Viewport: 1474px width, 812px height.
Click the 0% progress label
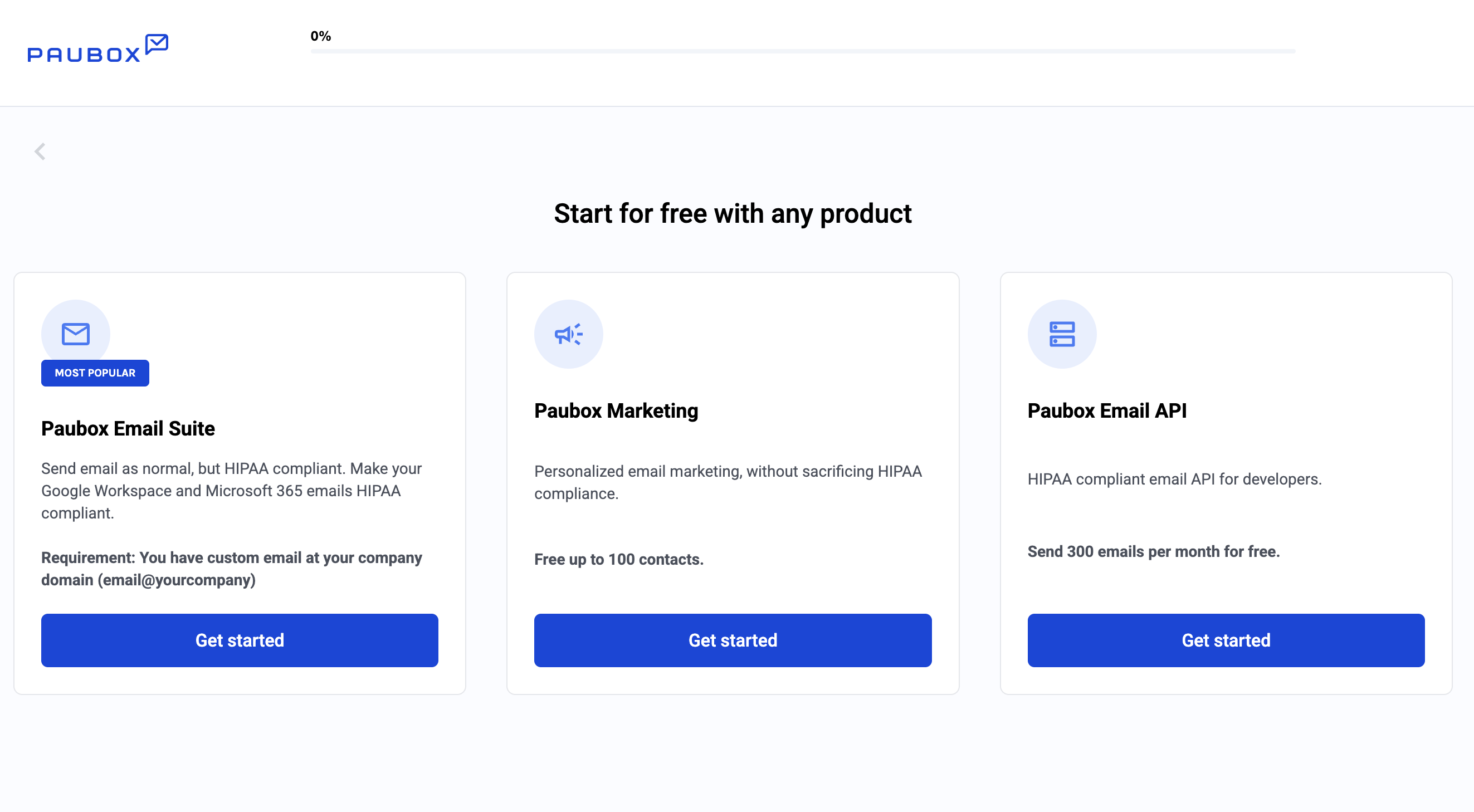tap(320, 36)
